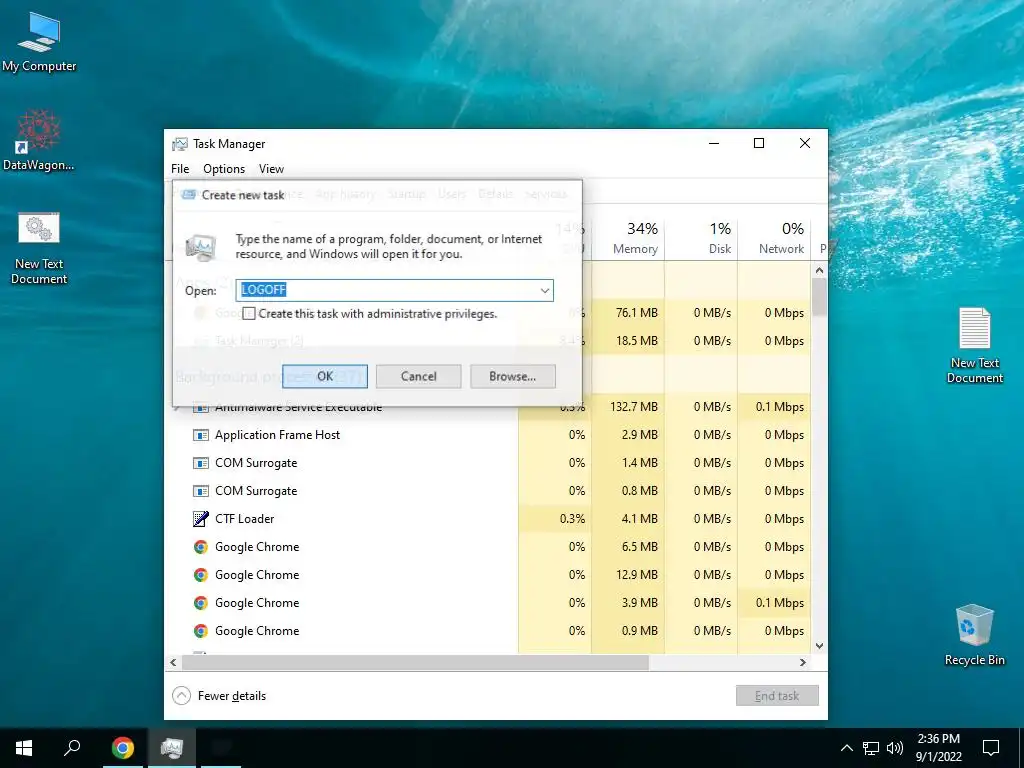1024x768 pixels.
Task: Click the Browse... button
Action: (513, 376)
